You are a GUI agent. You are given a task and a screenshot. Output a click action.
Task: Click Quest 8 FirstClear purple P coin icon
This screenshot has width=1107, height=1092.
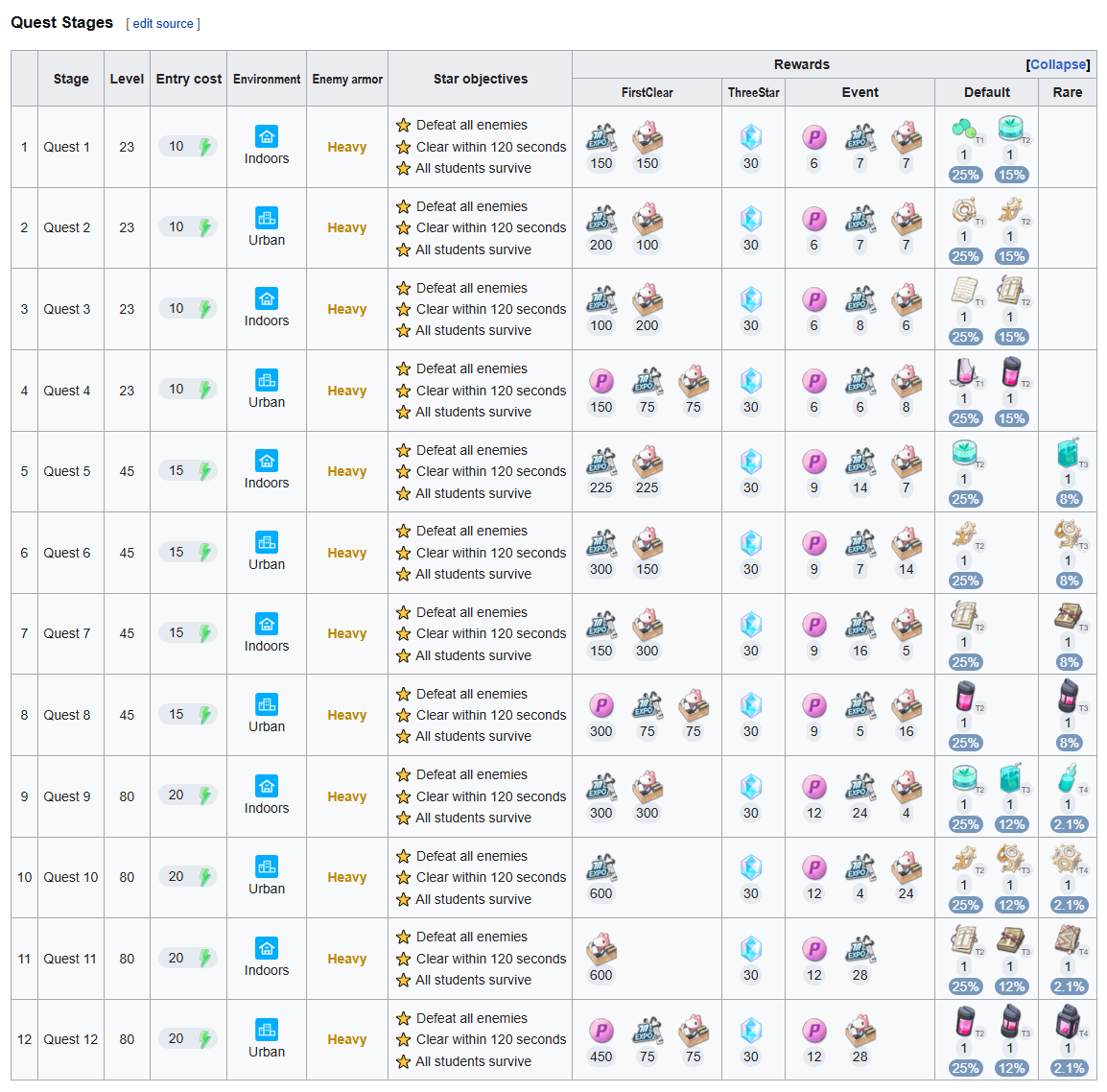click(x=601, y=705)
